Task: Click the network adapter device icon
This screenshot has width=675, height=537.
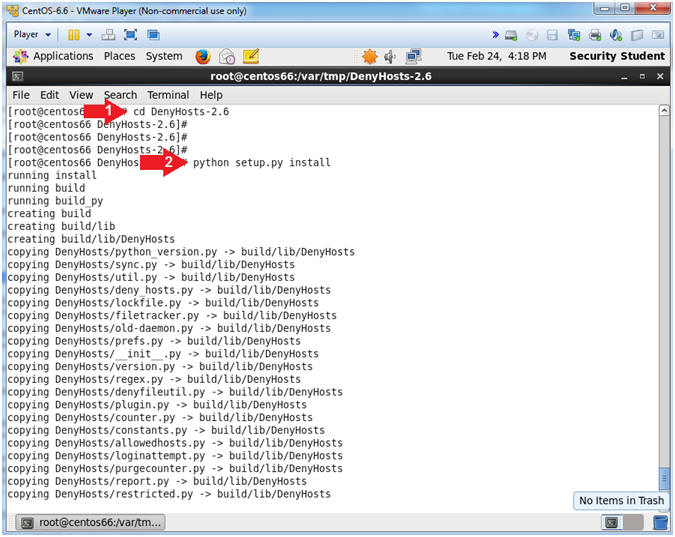Action: click(x=574, y=35)
